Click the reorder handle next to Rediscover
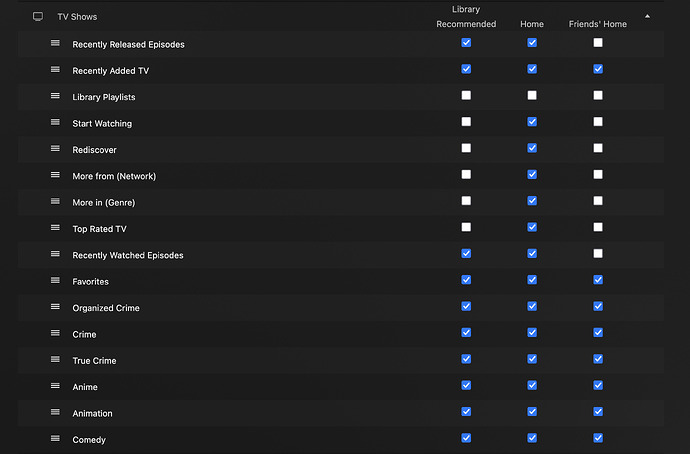 55,149
